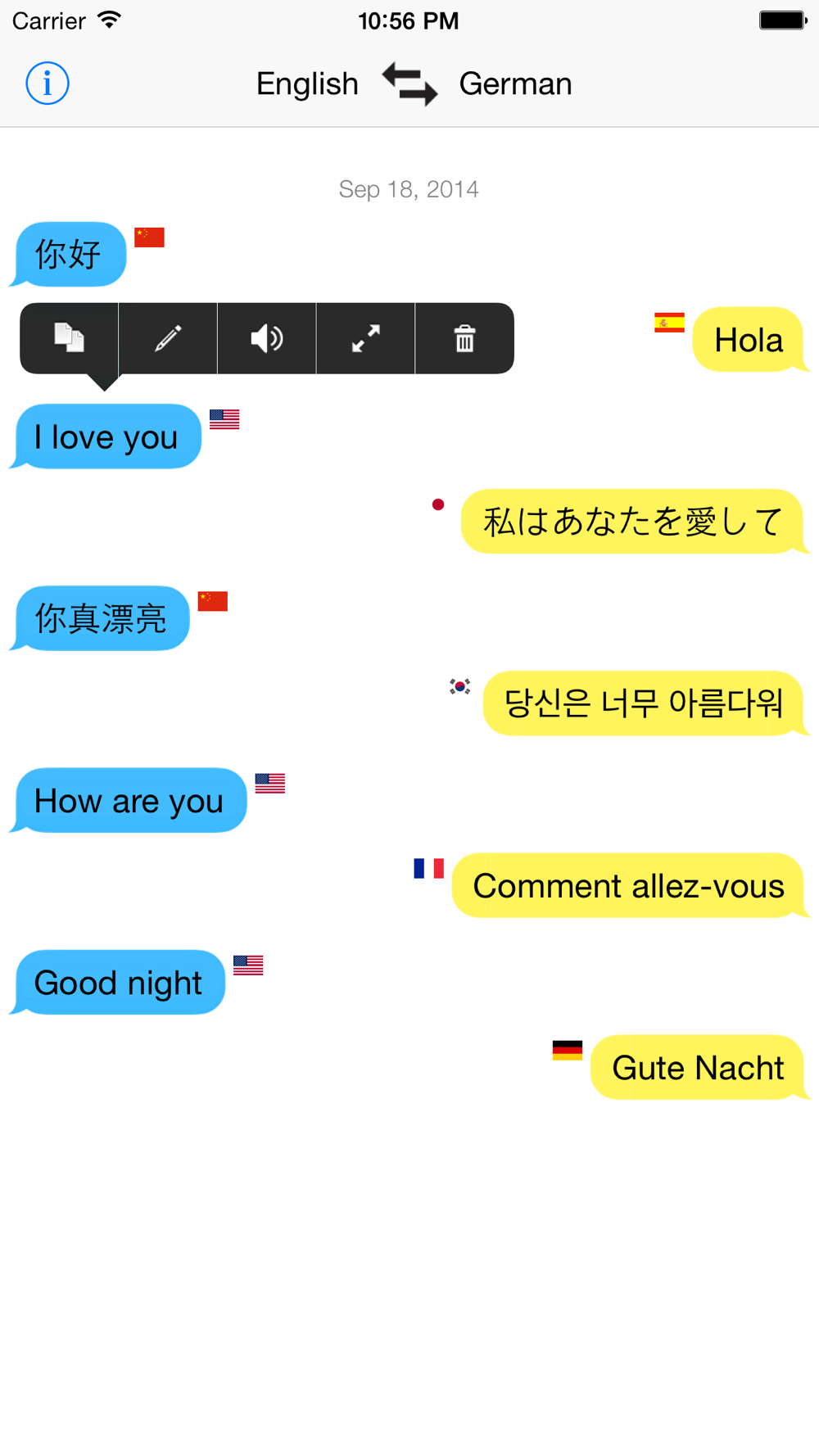Choose source language English
This screenshot has height=1456, width=819.
coord(307,84)
